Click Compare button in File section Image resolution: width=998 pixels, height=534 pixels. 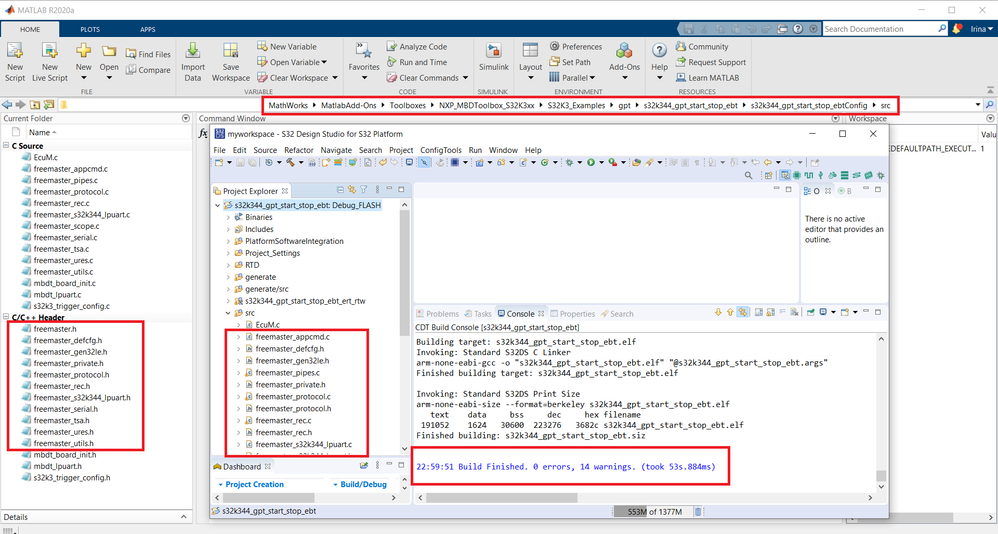tap(148, 70)
